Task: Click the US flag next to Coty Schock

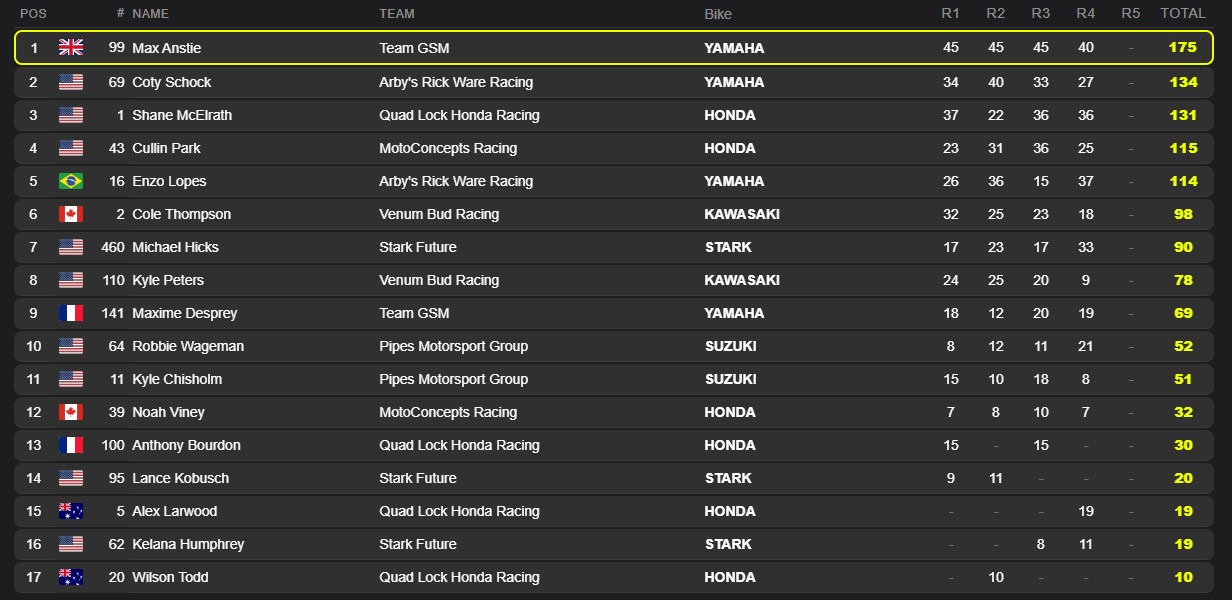Action: click(x=71, y=82)
